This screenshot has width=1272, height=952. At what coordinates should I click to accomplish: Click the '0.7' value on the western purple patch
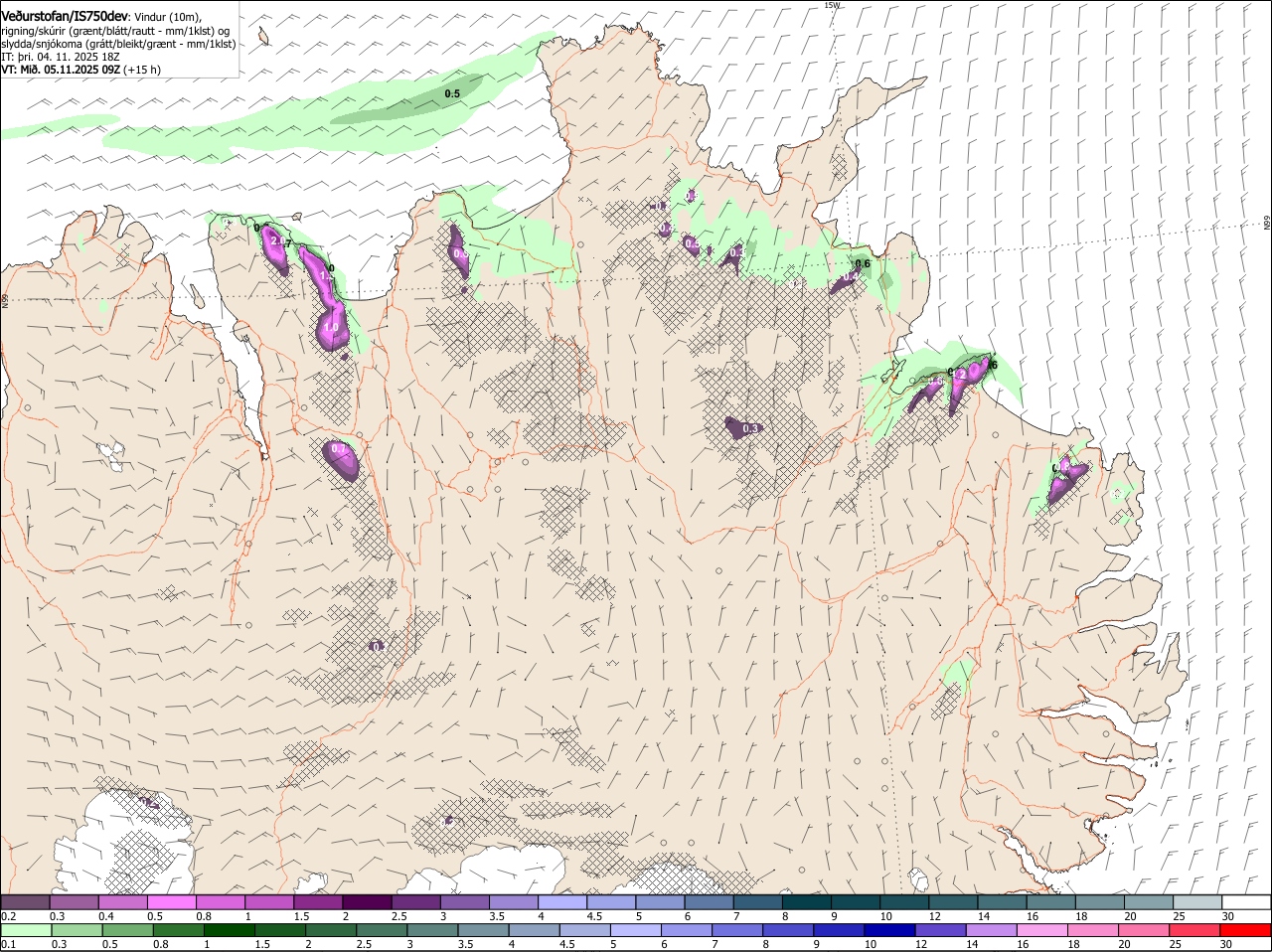point(339,449)
